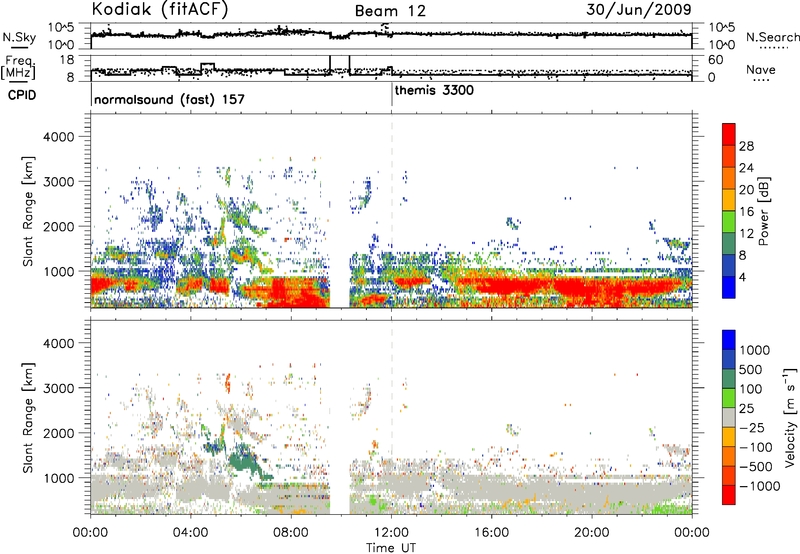Click the "−25" value on the Velocity colorbar
800x554 pixels.
pyautogui.click(x=753, y=427)
